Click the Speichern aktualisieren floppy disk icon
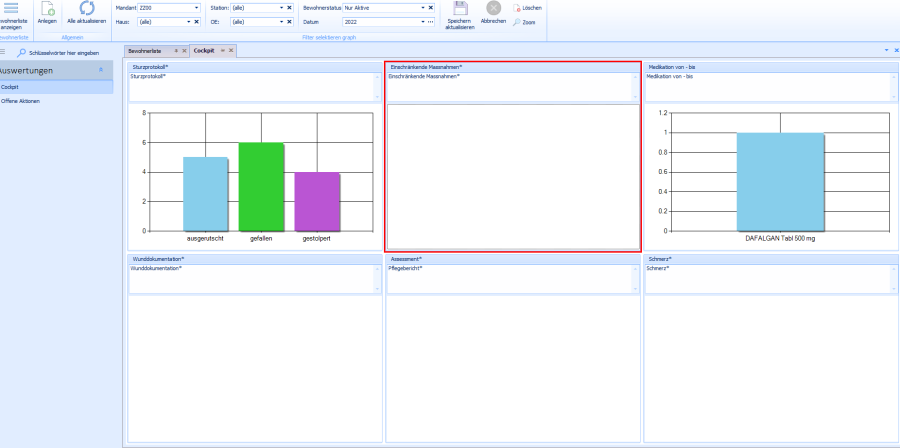The height and width of the screenshot is (448, 900). coord(460,8)
